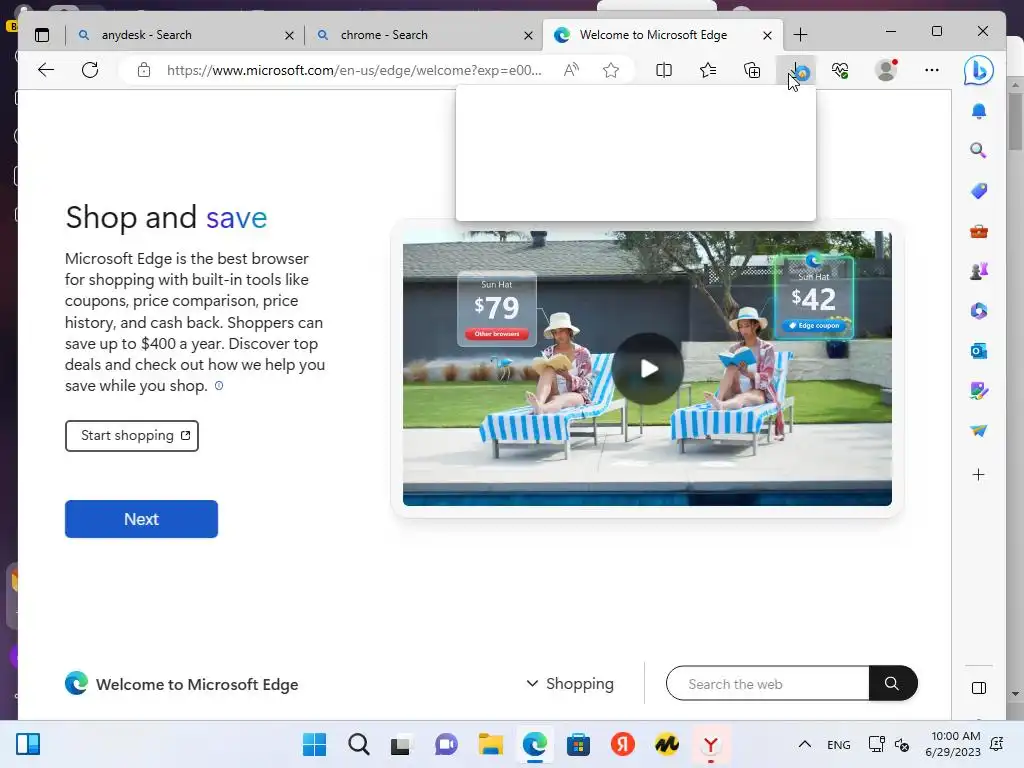
Task: Open ENG language switcher
Action: [x=839, y=744]
